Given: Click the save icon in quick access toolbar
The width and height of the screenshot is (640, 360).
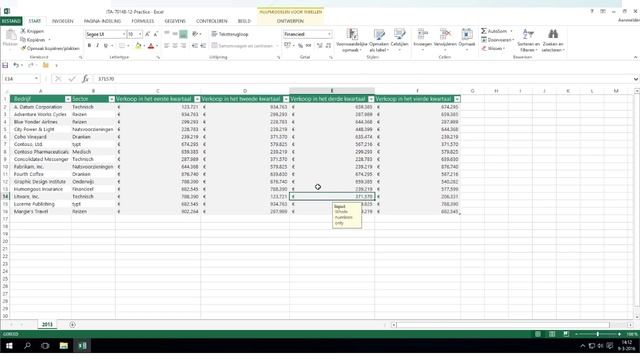Looking at the screenshot, I should coord(5,65).
